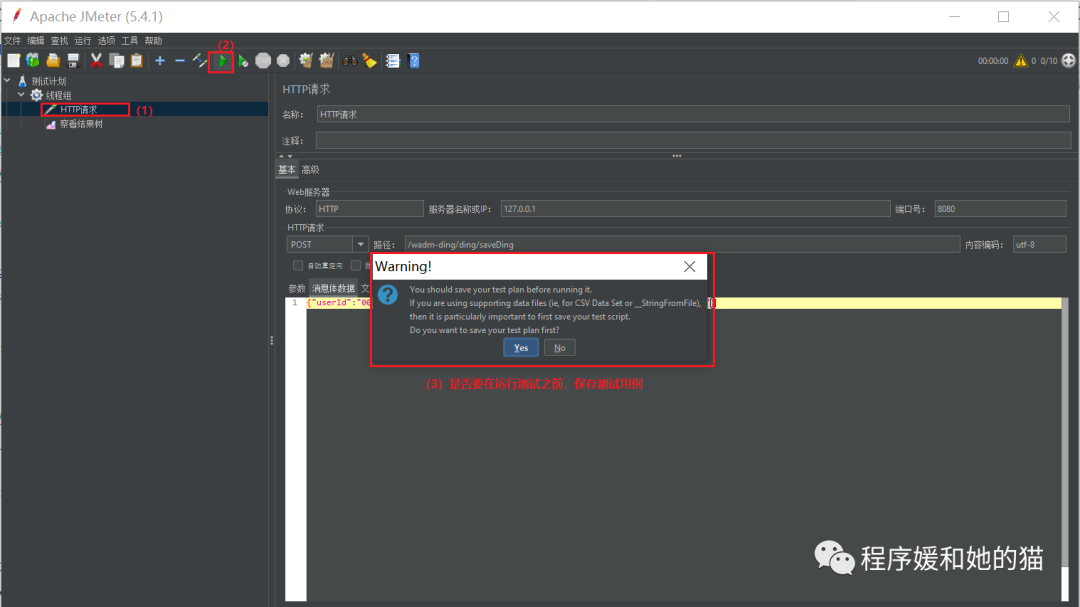This screenshot has height=607, width=1080.
Task: Click the Shutdown round X icon
Action: click(x=283, y=61)
